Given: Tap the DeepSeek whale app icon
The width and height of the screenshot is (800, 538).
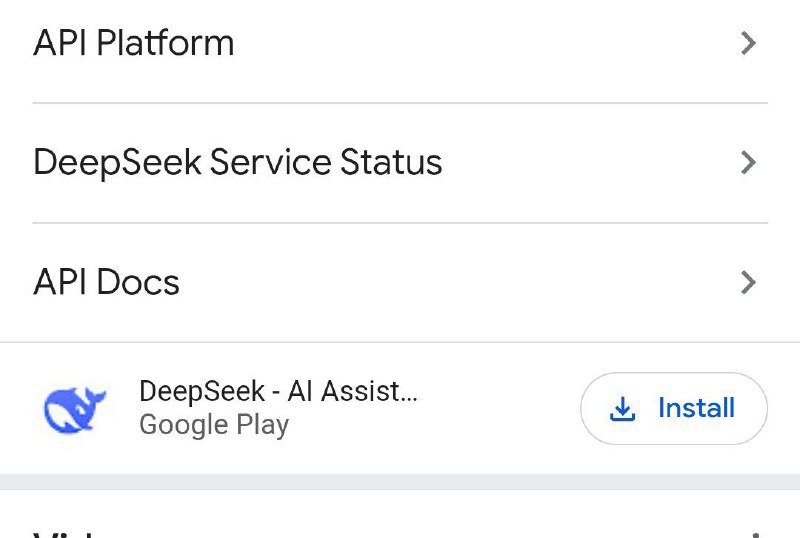Looking at the screenshot, I should 75,409.
